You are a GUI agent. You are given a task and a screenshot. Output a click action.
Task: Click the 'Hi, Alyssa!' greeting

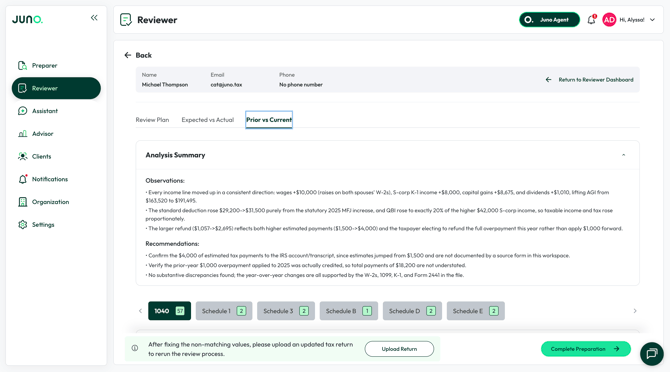[x=632, y=20]
